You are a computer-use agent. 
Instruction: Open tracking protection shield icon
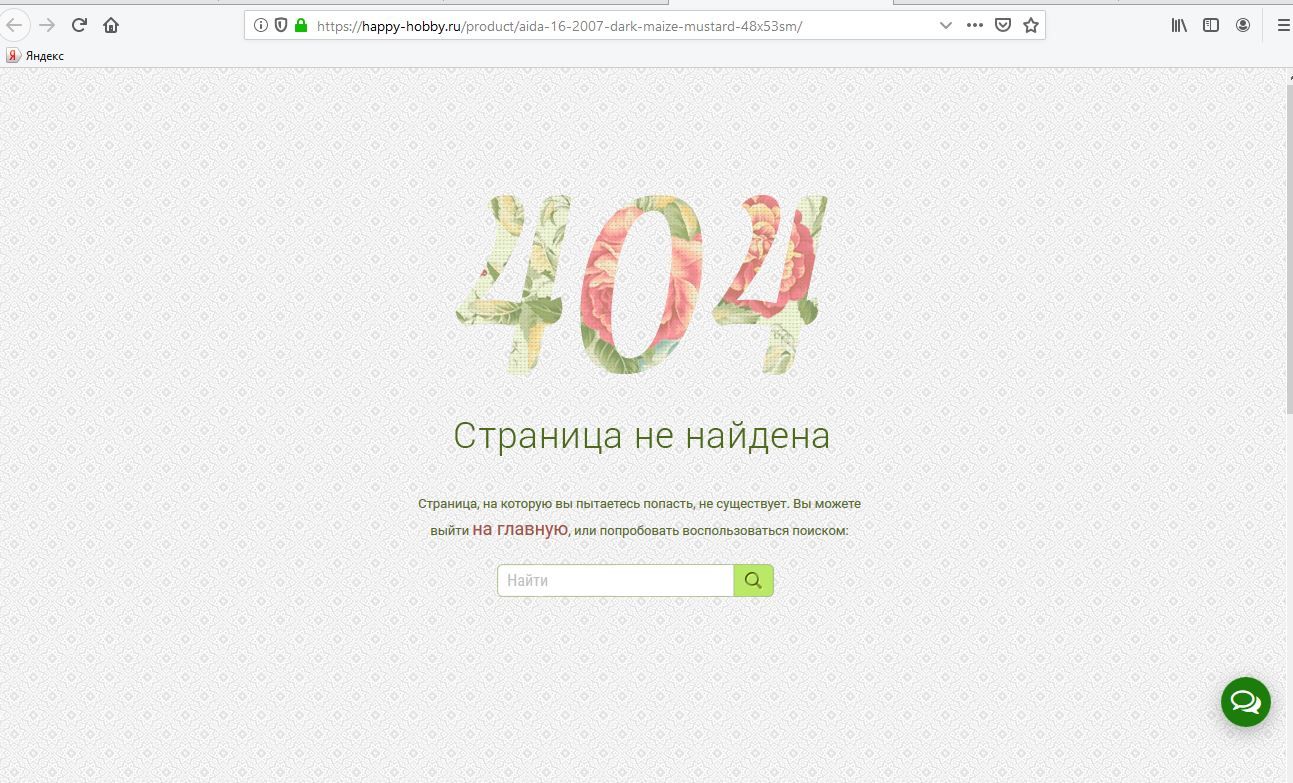(281, 26)
